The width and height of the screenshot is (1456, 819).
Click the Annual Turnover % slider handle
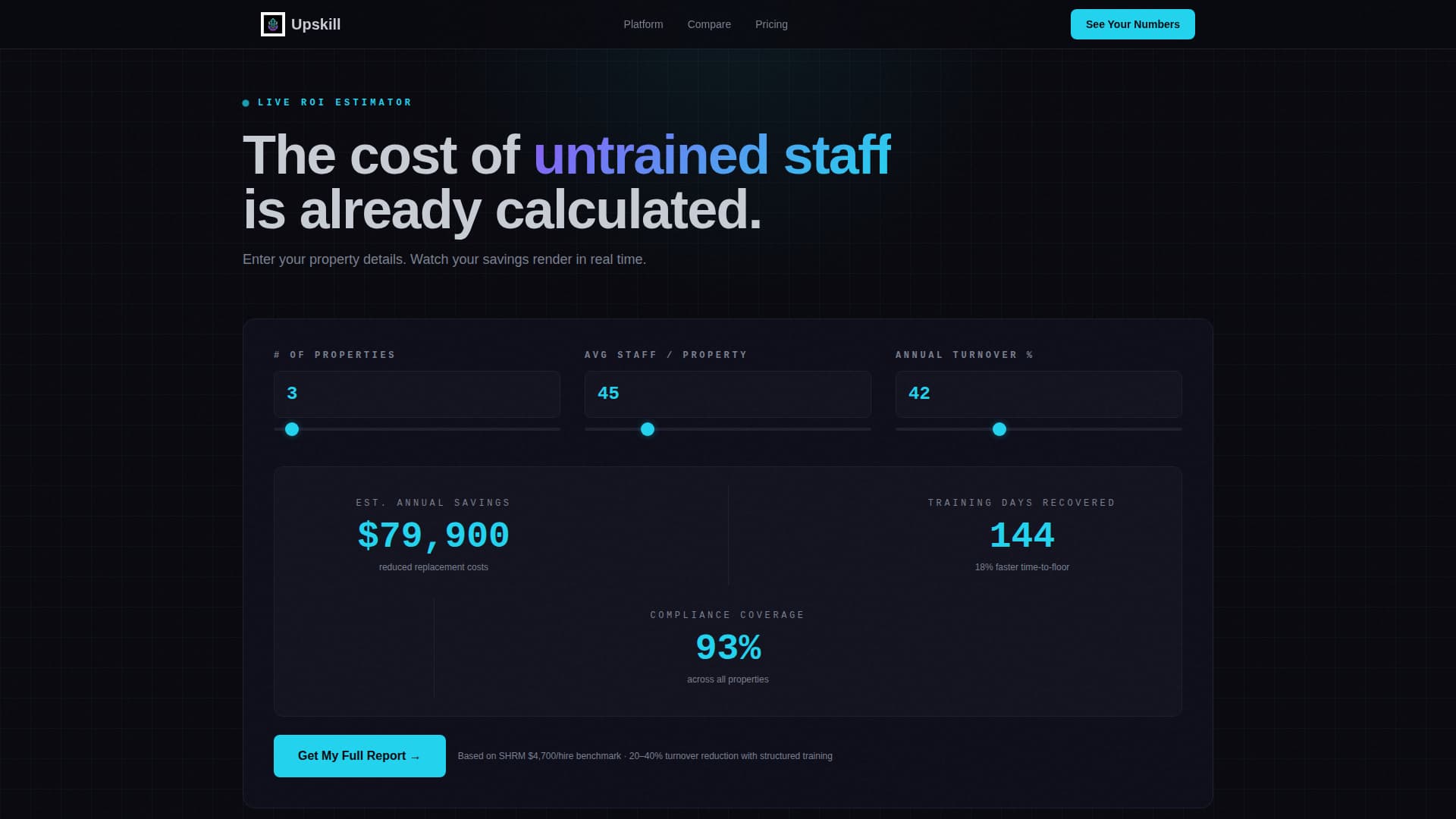coord(999,429)
